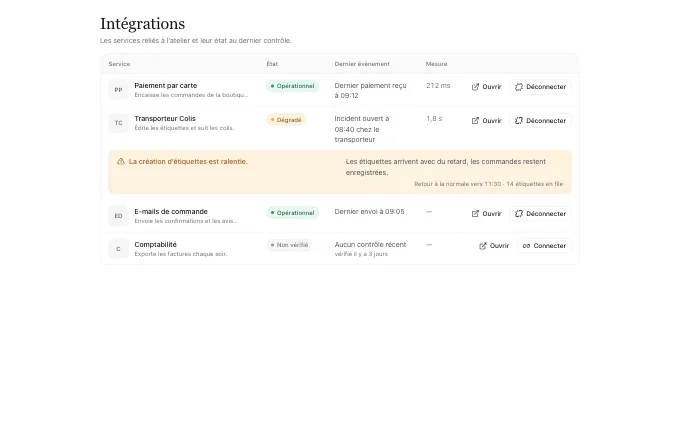Click the Non vérifié status badge
The image size is (680, 425).
[x=289, y=245]
